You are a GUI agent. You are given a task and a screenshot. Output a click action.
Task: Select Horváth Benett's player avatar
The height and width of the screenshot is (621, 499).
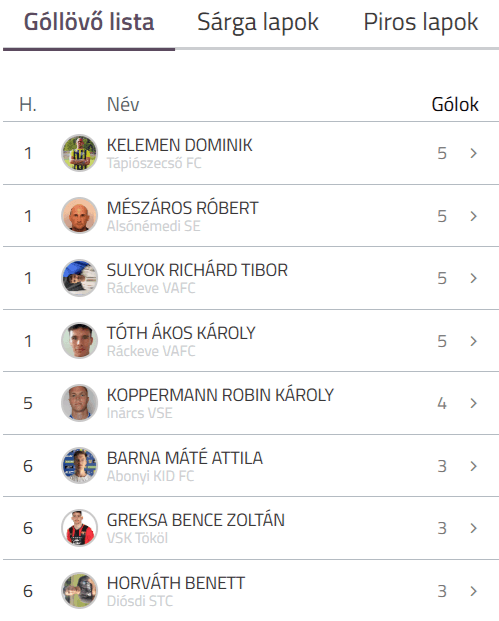click(x=80, y=591)
